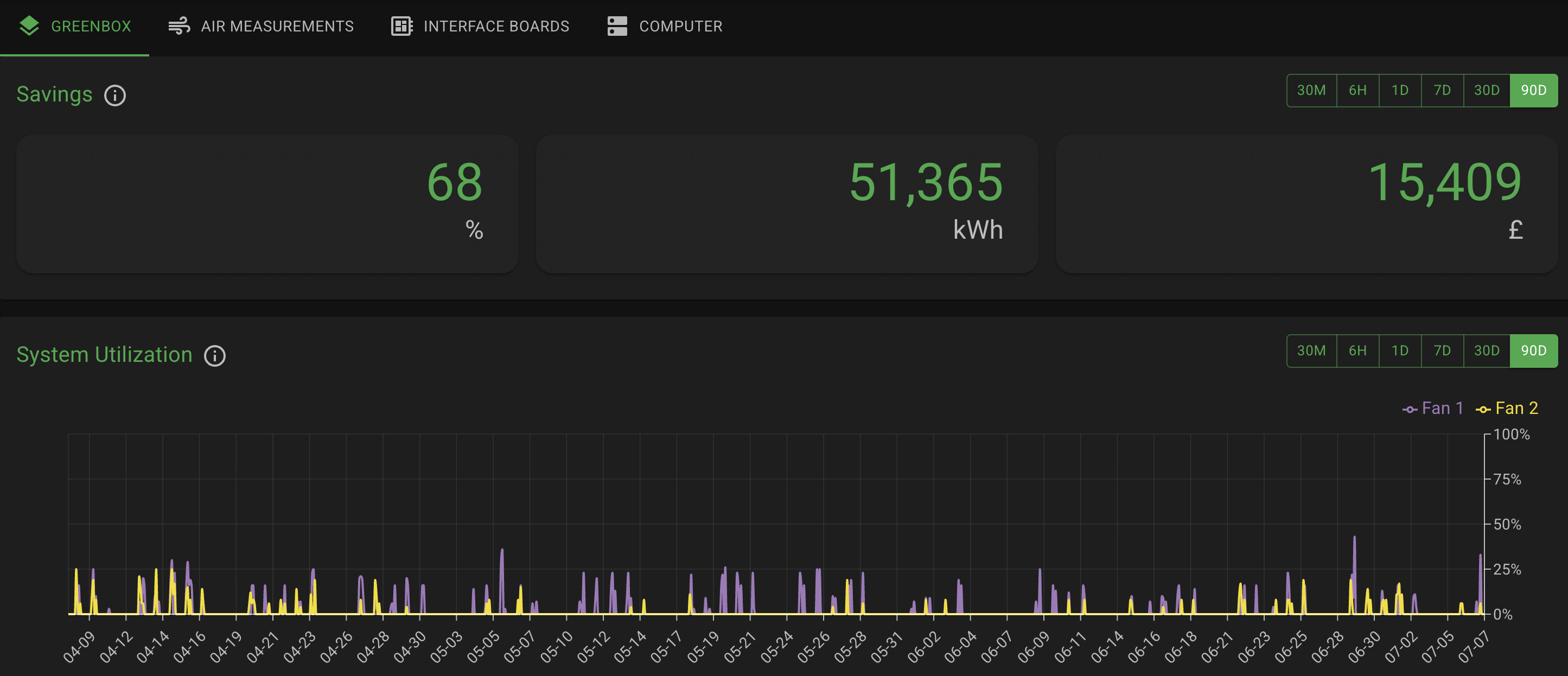The image size is (1568, 676).
Task: Click the Greenbox layers logo icon
Action: 29,26
